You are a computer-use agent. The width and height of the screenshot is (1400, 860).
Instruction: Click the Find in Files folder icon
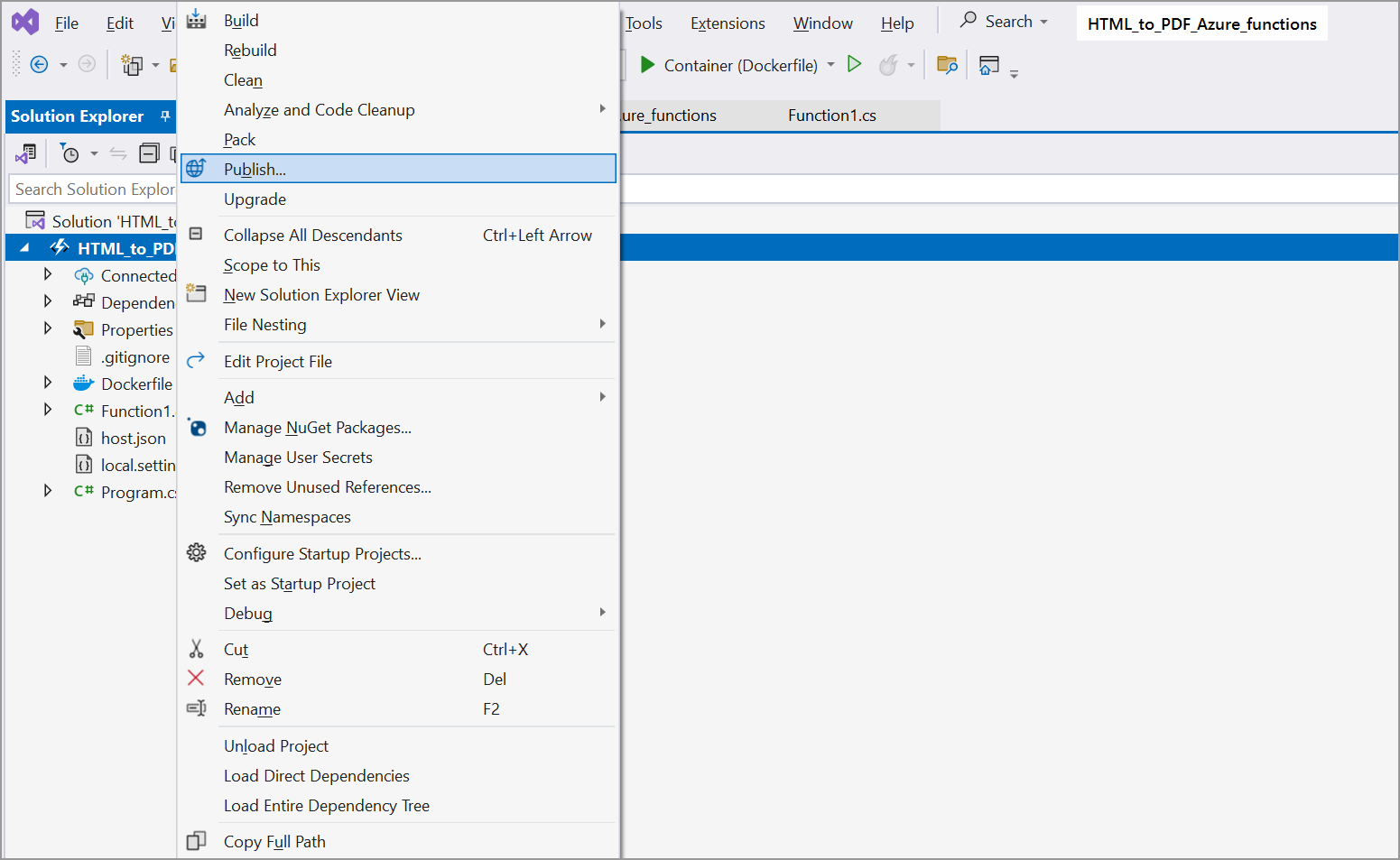946,65
